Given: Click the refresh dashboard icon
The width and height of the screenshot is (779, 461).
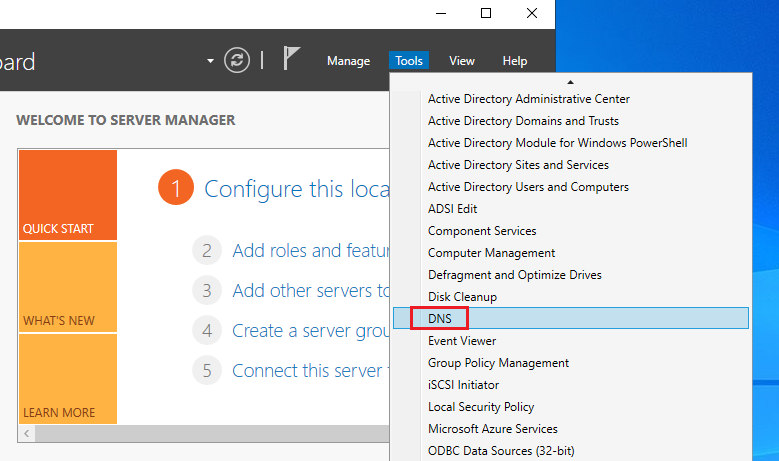Looking at the screenshot, I should pos(237,60).
